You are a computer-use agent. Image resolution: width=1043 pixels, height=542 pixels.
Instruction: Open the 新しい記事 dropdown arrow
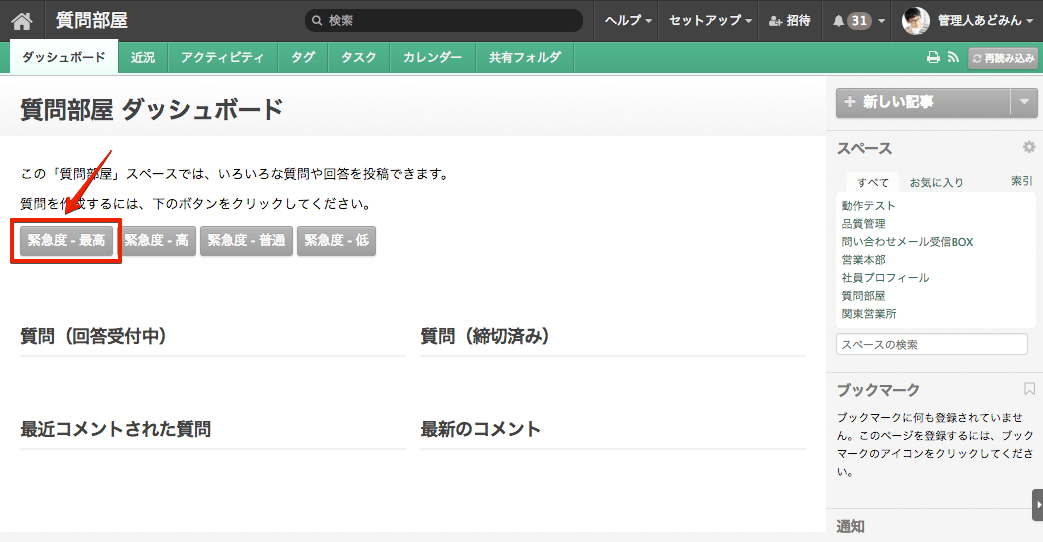1024,102
